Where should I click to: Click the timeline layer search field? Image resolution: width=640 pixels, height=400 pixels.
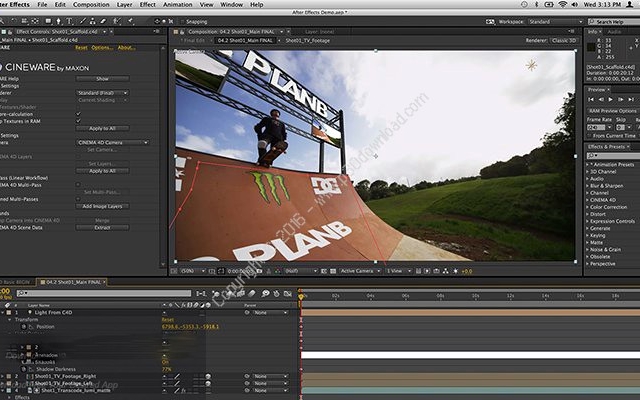click(x=104, y=293)
